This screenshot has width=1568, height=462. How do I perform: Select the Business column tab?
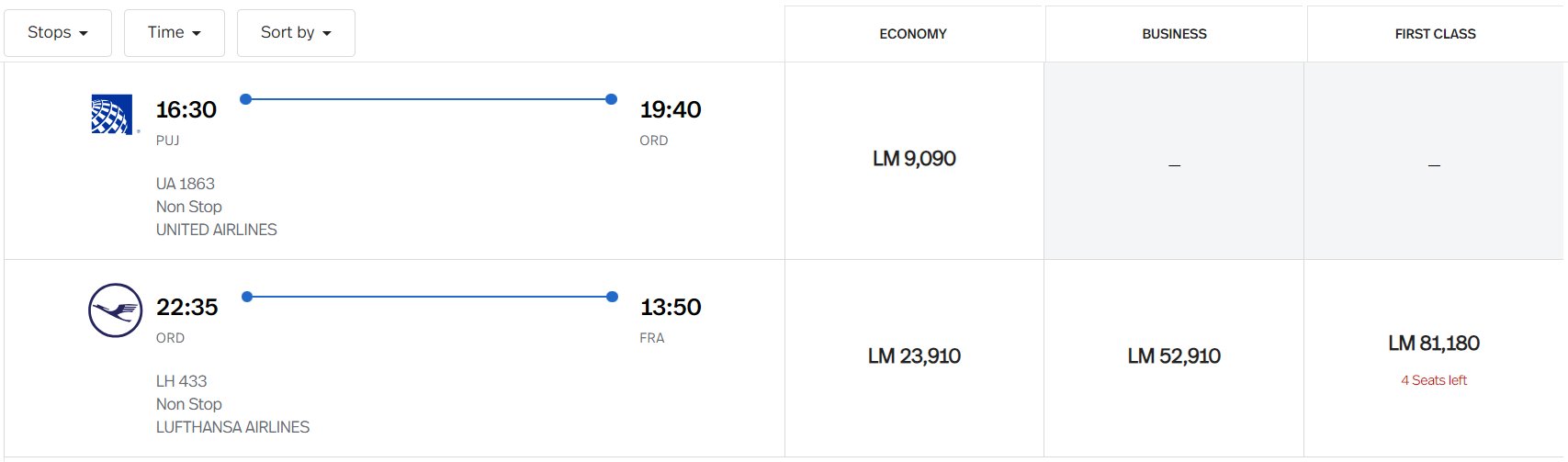1174,34
